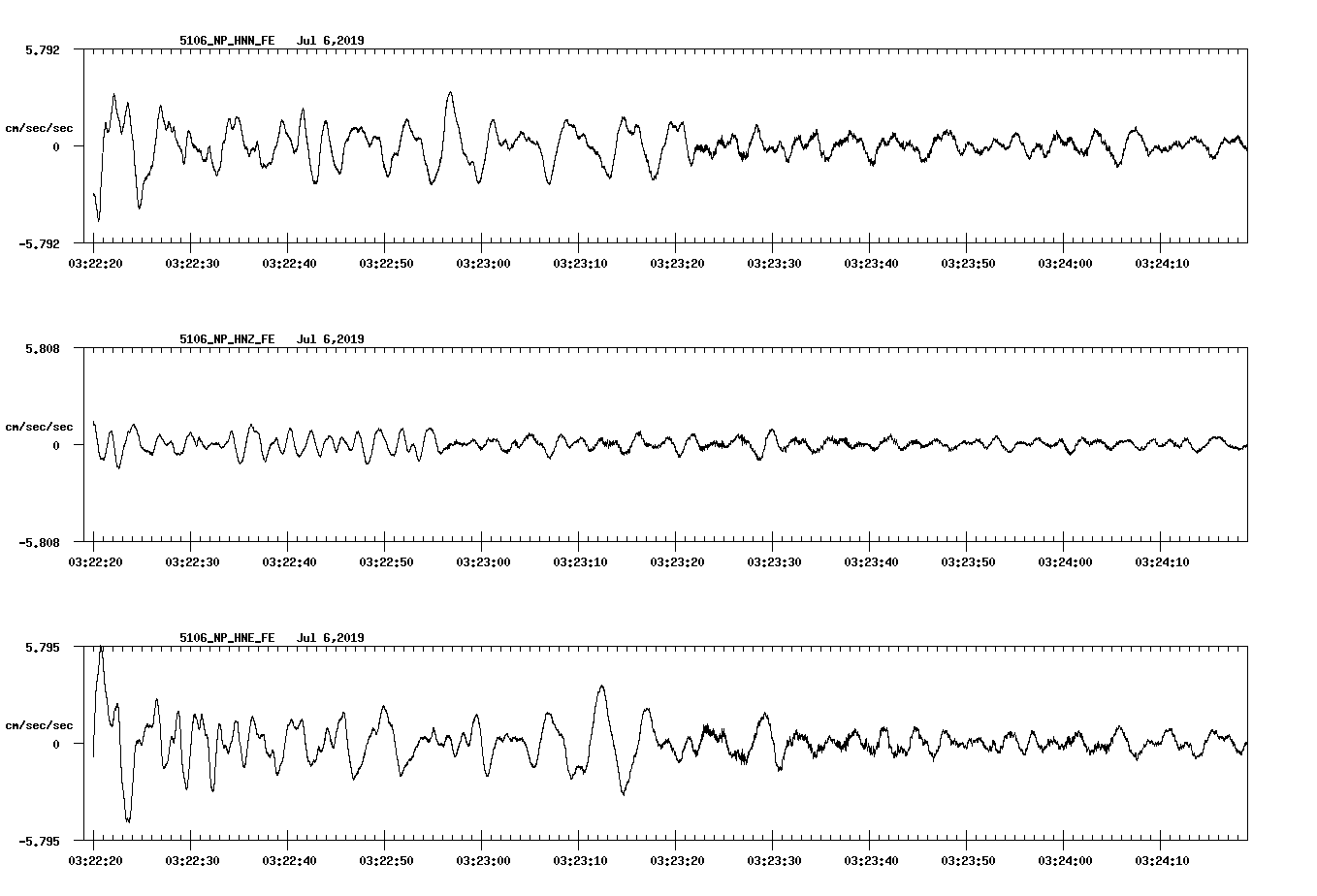Screen dimensions: 1317x896
Task: Click cm/sec/sec unit label of HNE plot
Action: point(39,725)
